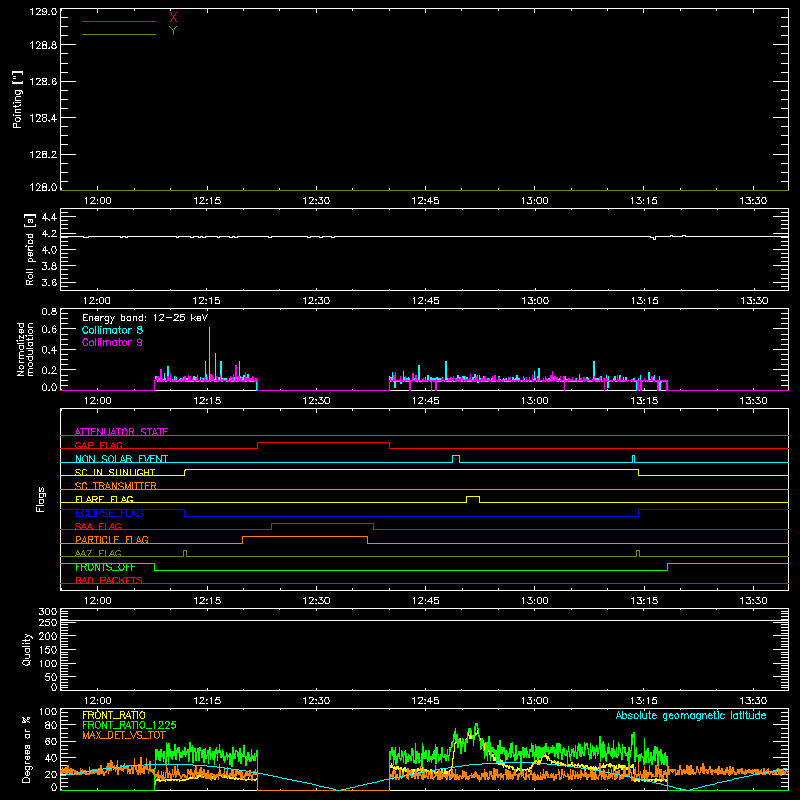The width and height of the screenshot is (800, 800).
Task: Click the FRONT_RATIO_1225 legend label
Action: point(129,725)
